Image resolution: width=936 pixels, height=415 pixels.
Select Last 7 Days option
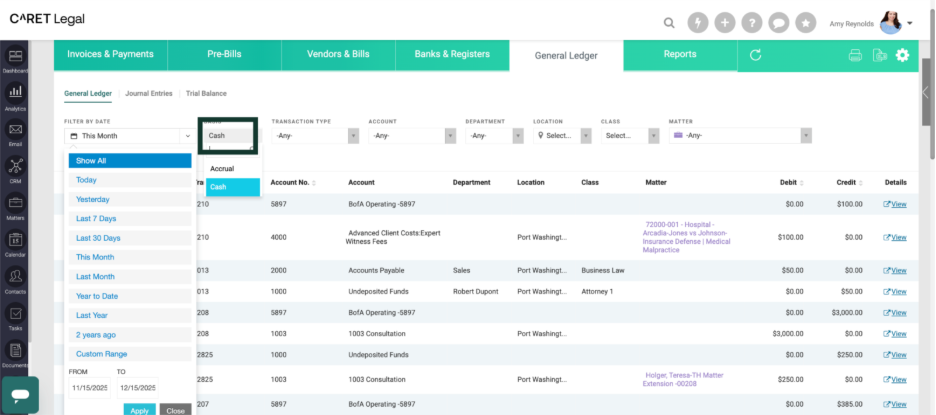(130, 219)
